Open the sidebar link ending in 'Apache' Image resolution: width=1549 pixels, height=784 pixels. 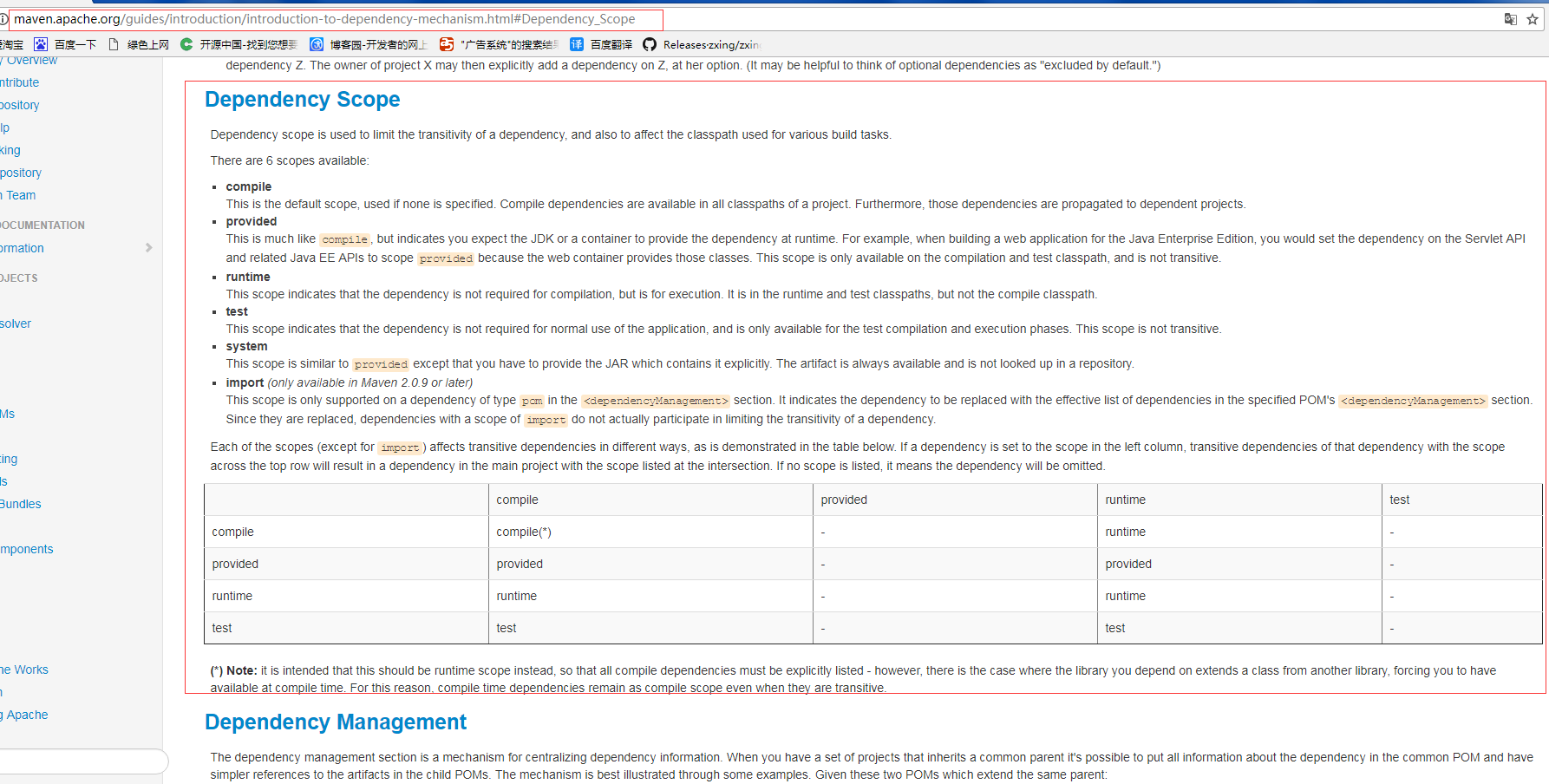tap(24, 715)
